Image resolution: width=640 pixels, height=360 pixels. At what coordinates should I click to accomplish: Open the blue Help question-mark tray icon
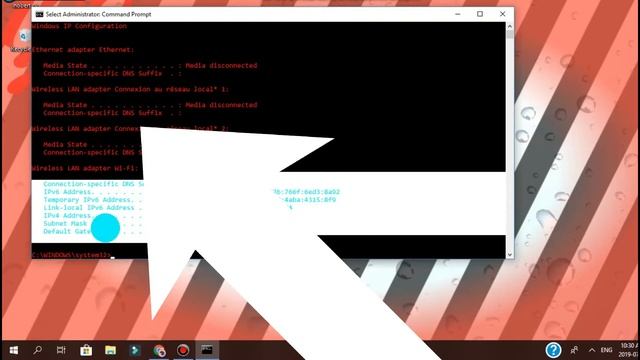553,350
